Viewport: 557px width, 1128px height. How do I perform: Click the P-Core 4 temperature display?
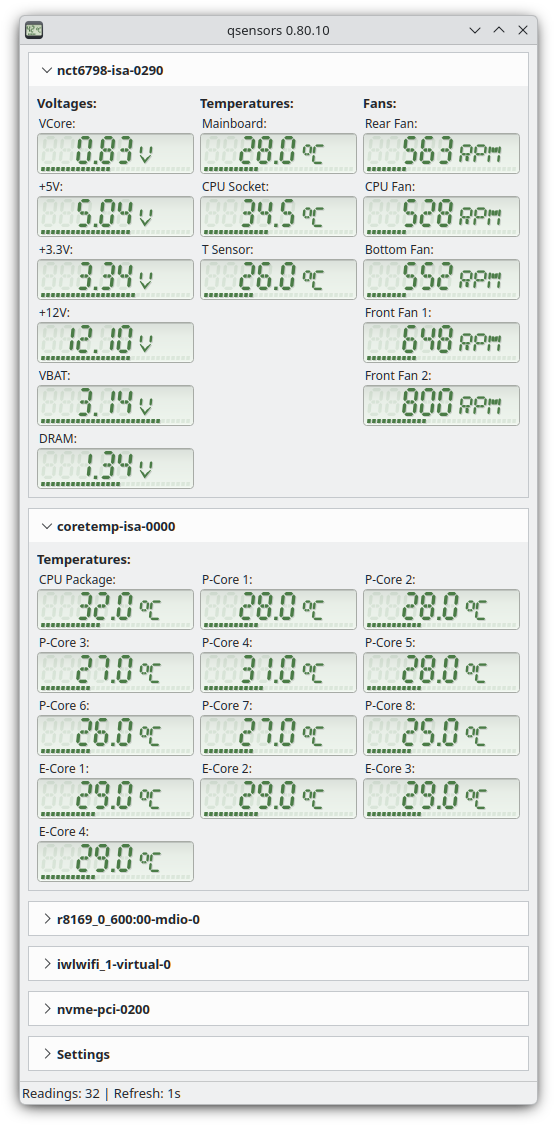(x=278, y=672)
